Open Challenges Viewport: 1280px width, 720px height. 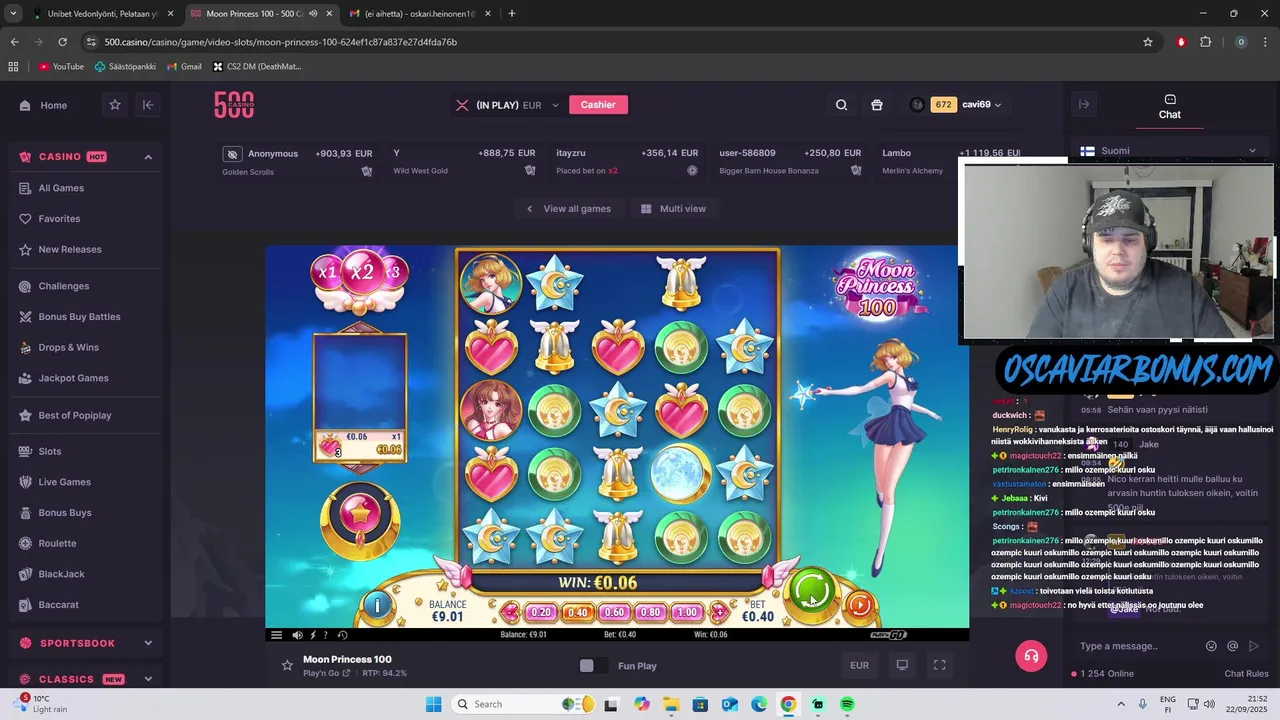point(64,286)
